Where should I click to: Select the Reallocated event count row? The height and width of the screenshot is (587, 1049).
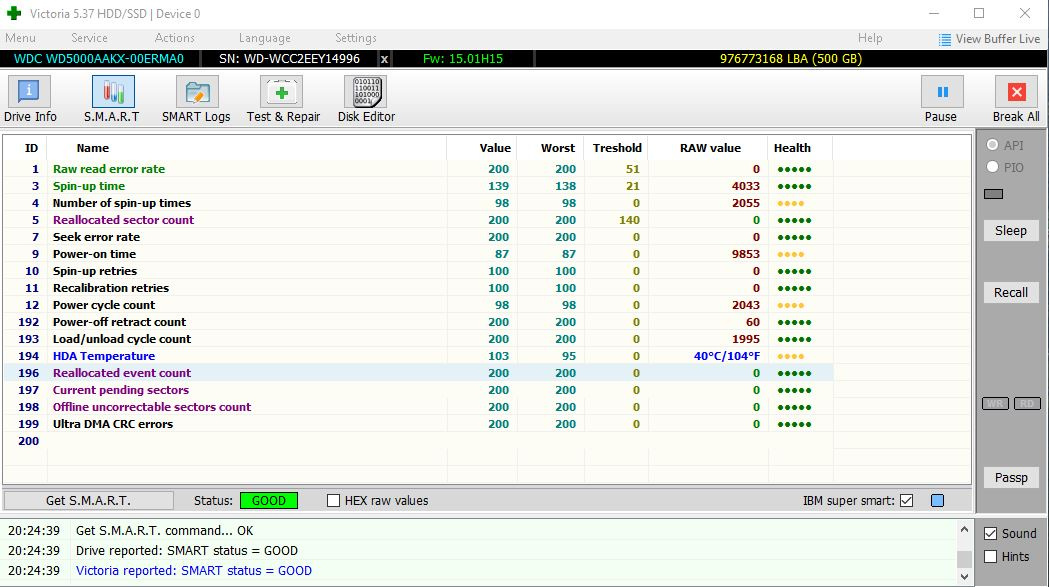click(x=122, y=373)
